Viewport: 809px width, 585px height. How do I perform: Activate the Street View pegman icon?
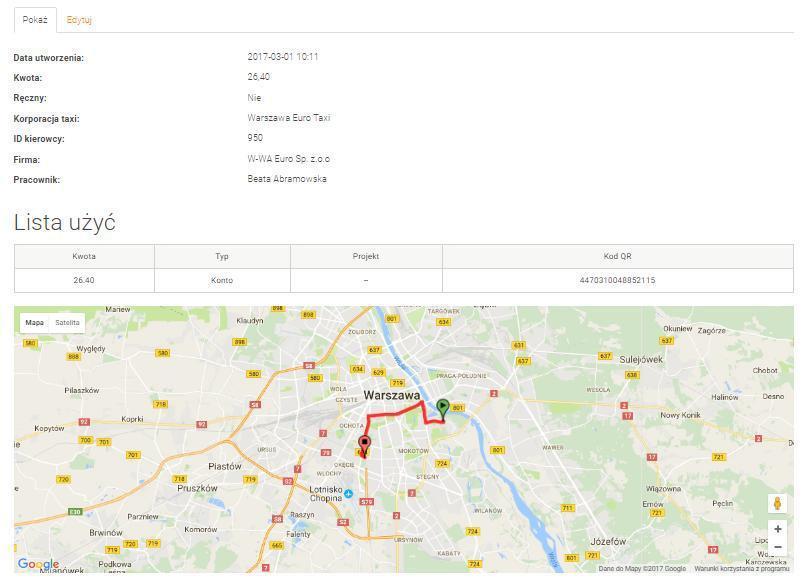point(778,503)
